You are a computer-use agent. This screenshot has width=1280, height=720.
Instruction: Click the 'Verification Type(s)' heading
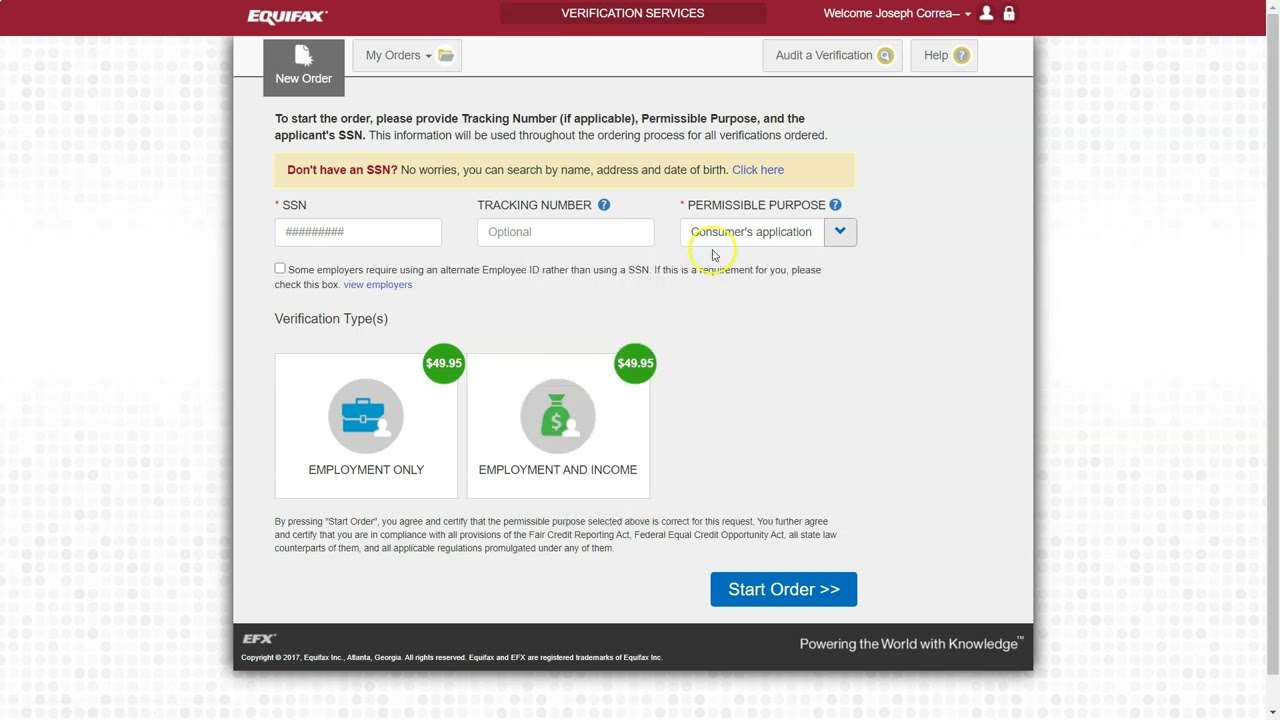[331, 319]
